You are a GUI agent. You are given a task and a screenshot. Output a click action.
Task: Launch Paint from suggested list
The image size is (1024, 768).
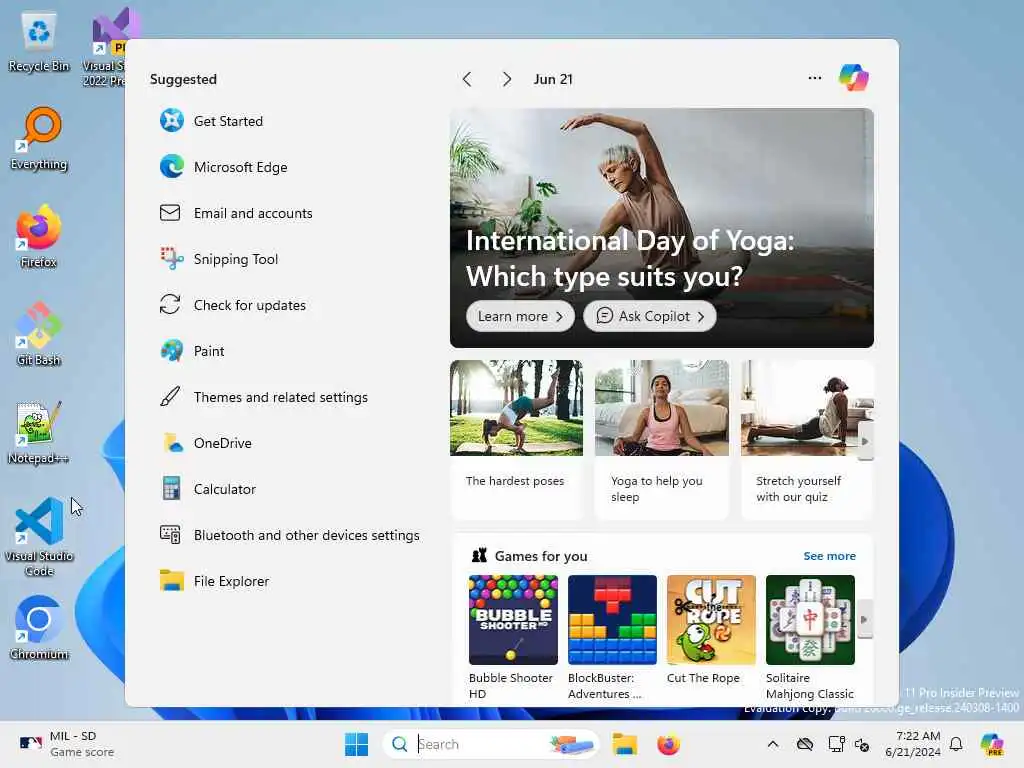192,351
